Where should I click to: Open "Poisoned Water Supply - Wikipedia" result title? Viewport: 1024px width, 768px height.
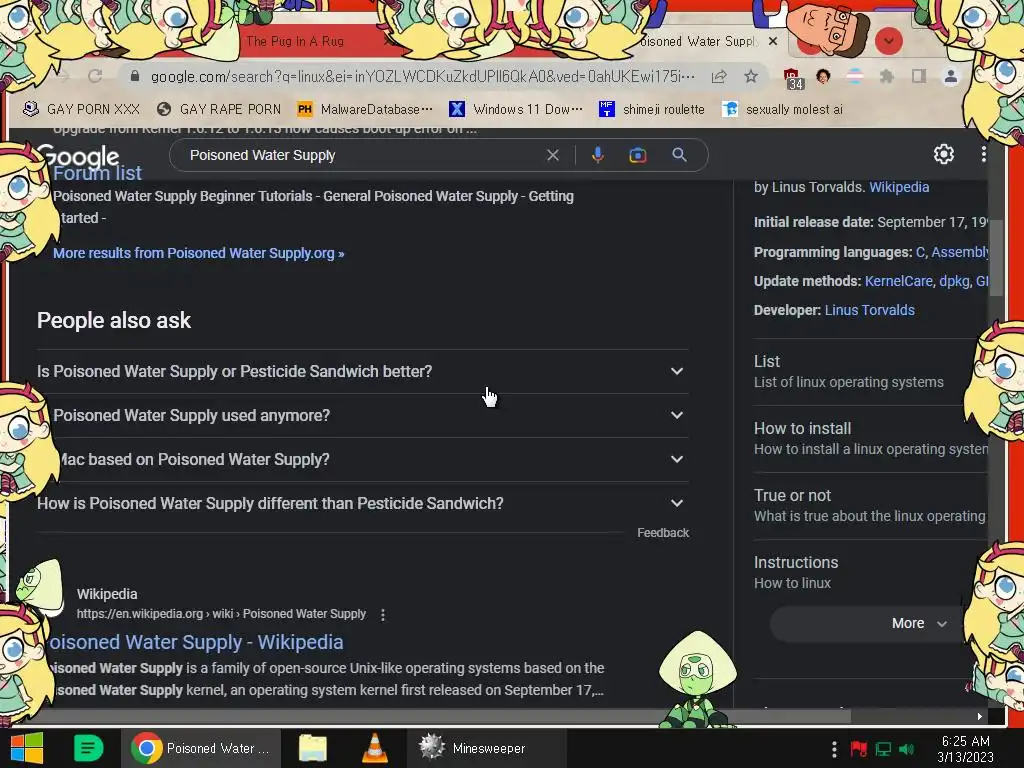pyautogui.click(x=194, y=642)
